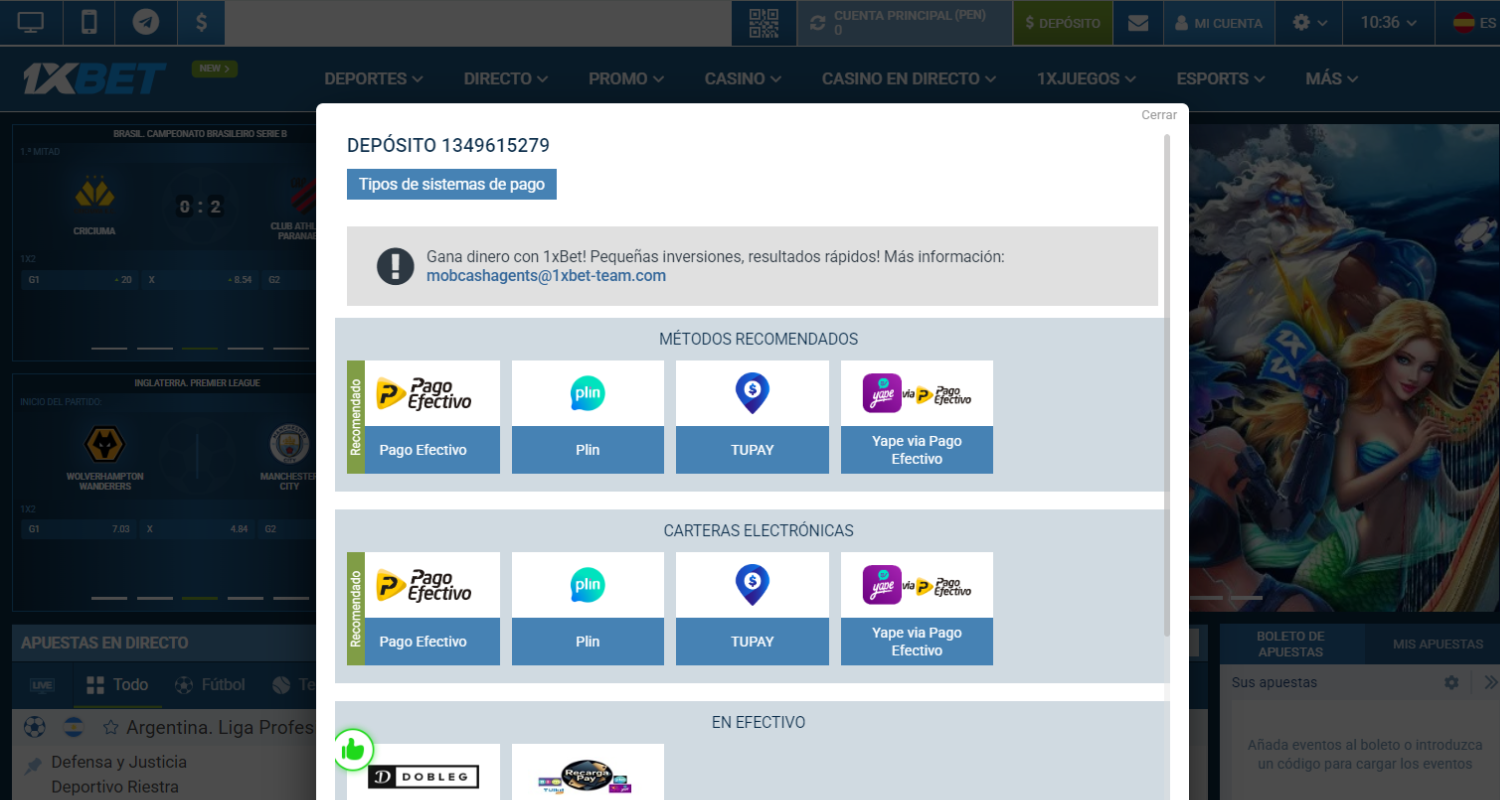This screenshot has height=800, width=1500.
Task: Switch to the Mis Apuestas tab
Action: [1437, 644]
